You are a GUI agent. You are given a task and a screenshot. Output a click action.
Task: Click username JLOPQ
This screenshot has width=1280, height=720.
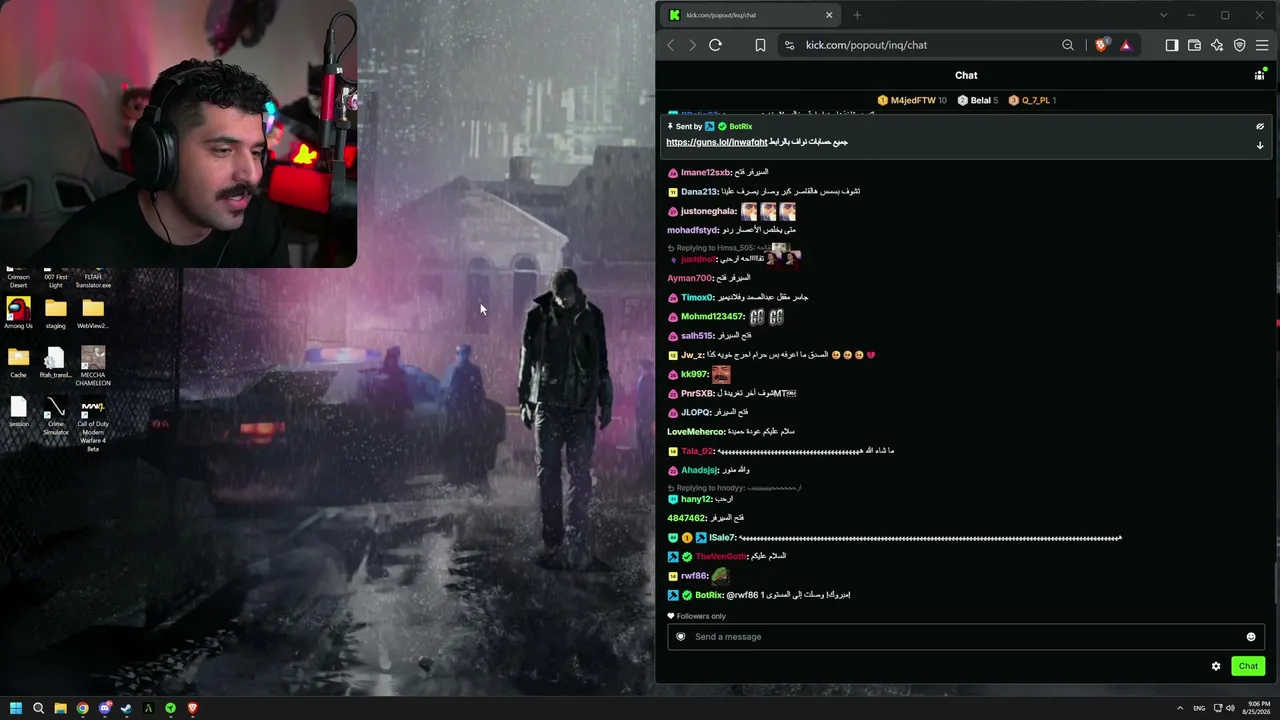(696, 413)
